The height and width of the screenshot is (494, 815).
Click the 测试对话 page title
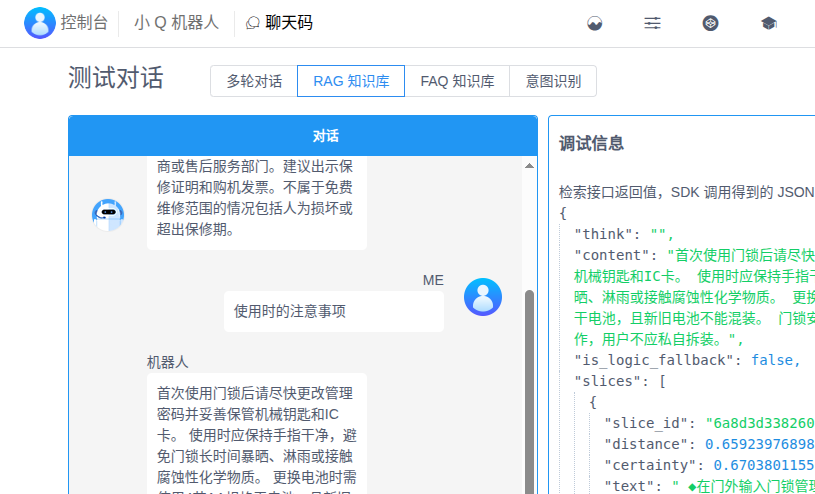pyautogui.click(x=115, y=78)
